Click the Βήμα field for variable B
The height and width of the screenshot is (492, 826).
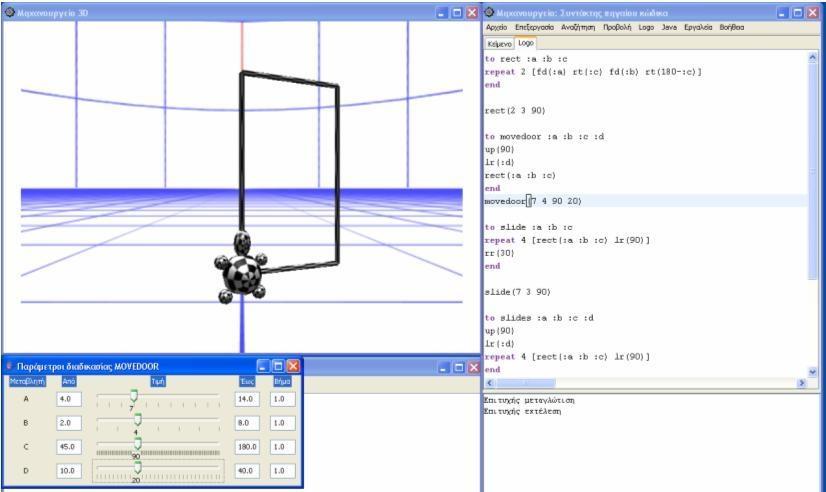(282, 423)
